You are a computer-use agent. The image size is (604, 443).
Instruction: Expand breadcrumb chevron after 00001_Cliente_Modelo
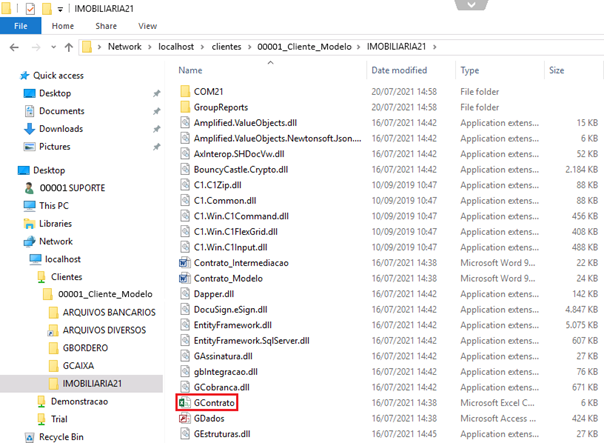coord(359,47)
